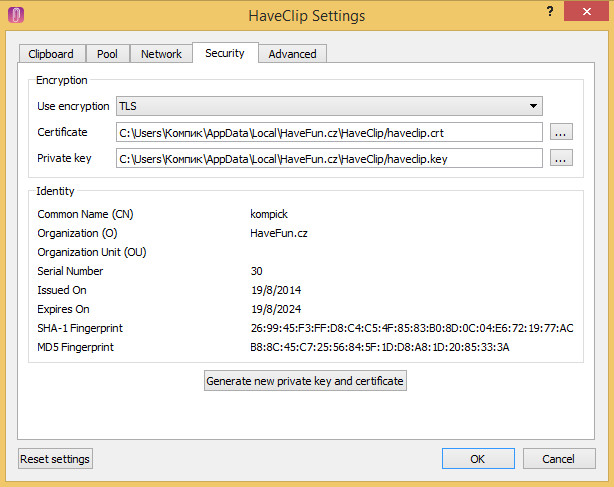Click the Organization Unit (OU) label
This screenshot has width=614, height=487.
[x=92, y=252]
